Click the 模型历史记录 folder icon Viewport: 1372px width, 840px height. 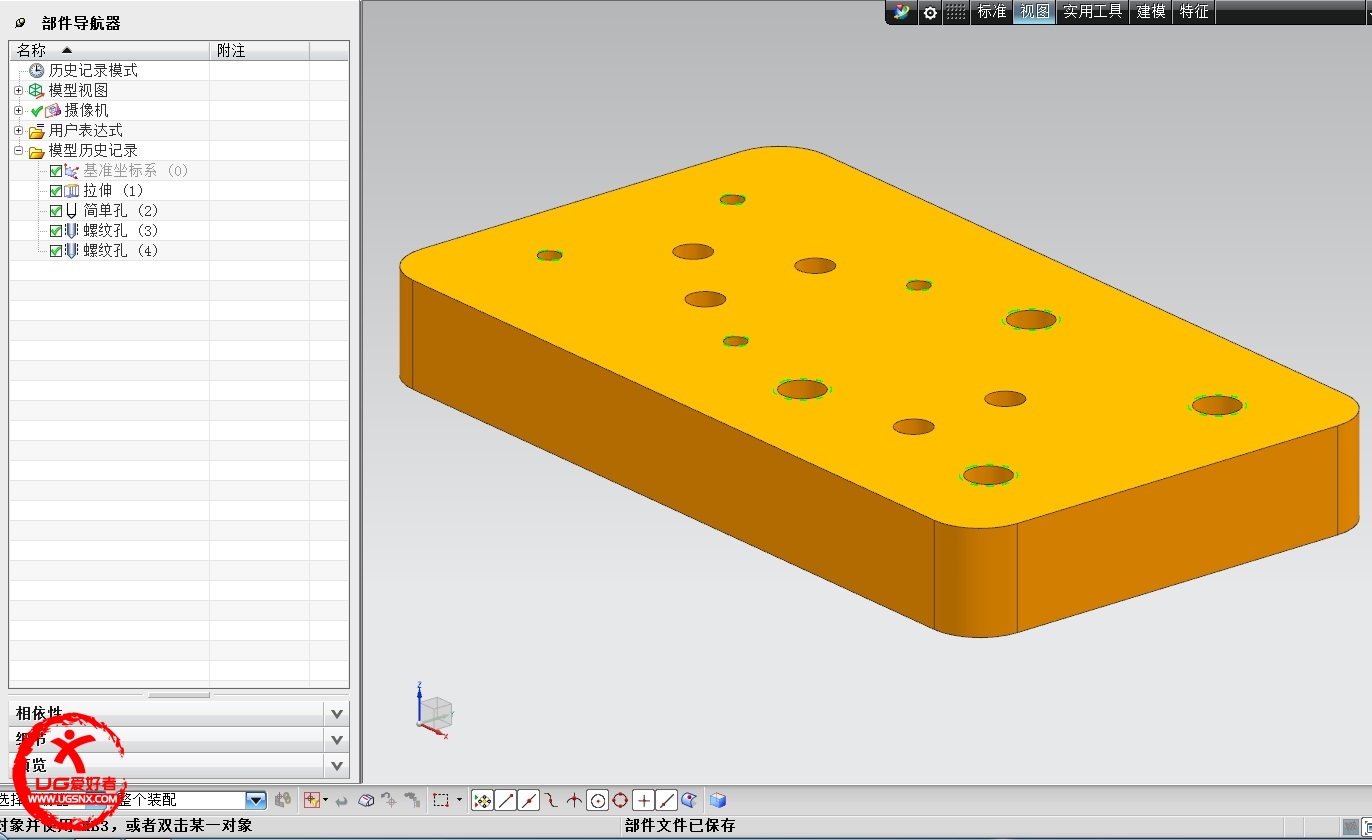(x=37, y=151)
